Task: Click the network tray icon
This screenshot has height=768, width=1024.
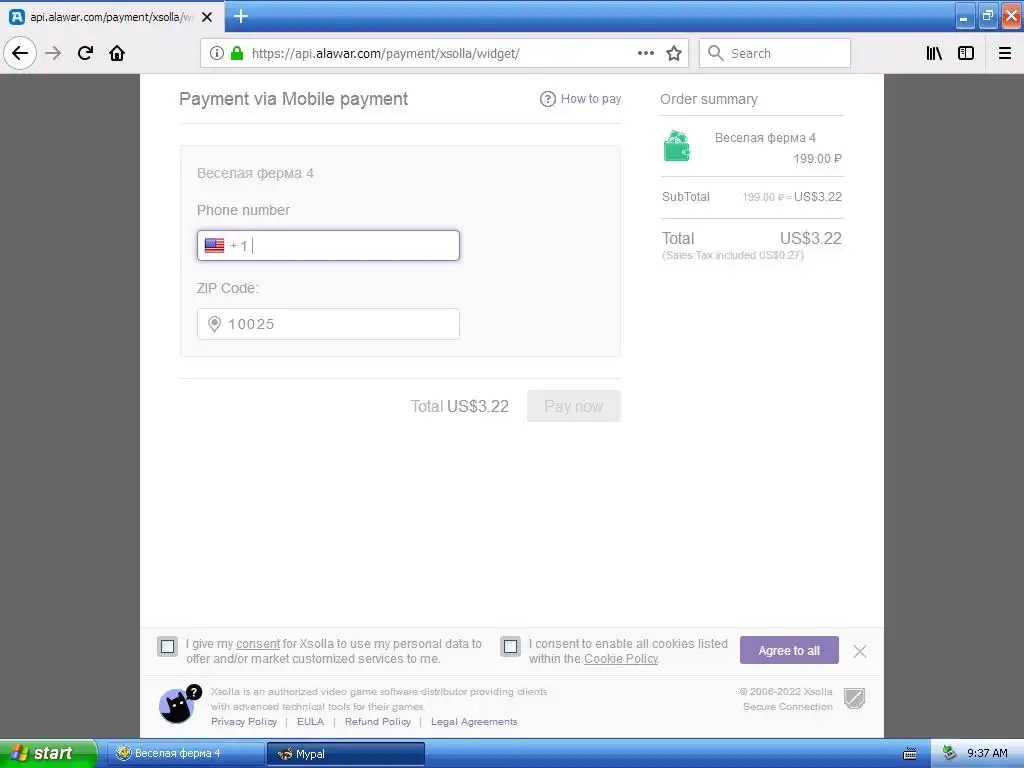Action: pyautogui.click(x=949, y=754)
